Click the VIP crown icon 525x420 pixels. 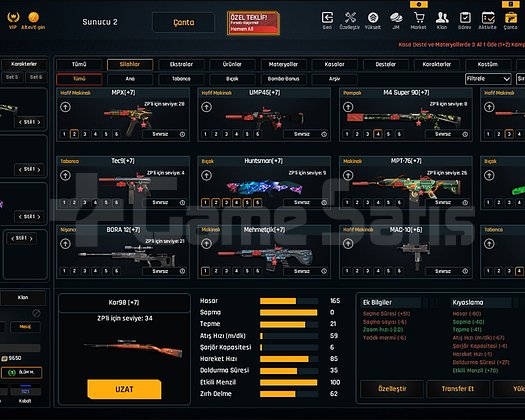tap(13, 17)
